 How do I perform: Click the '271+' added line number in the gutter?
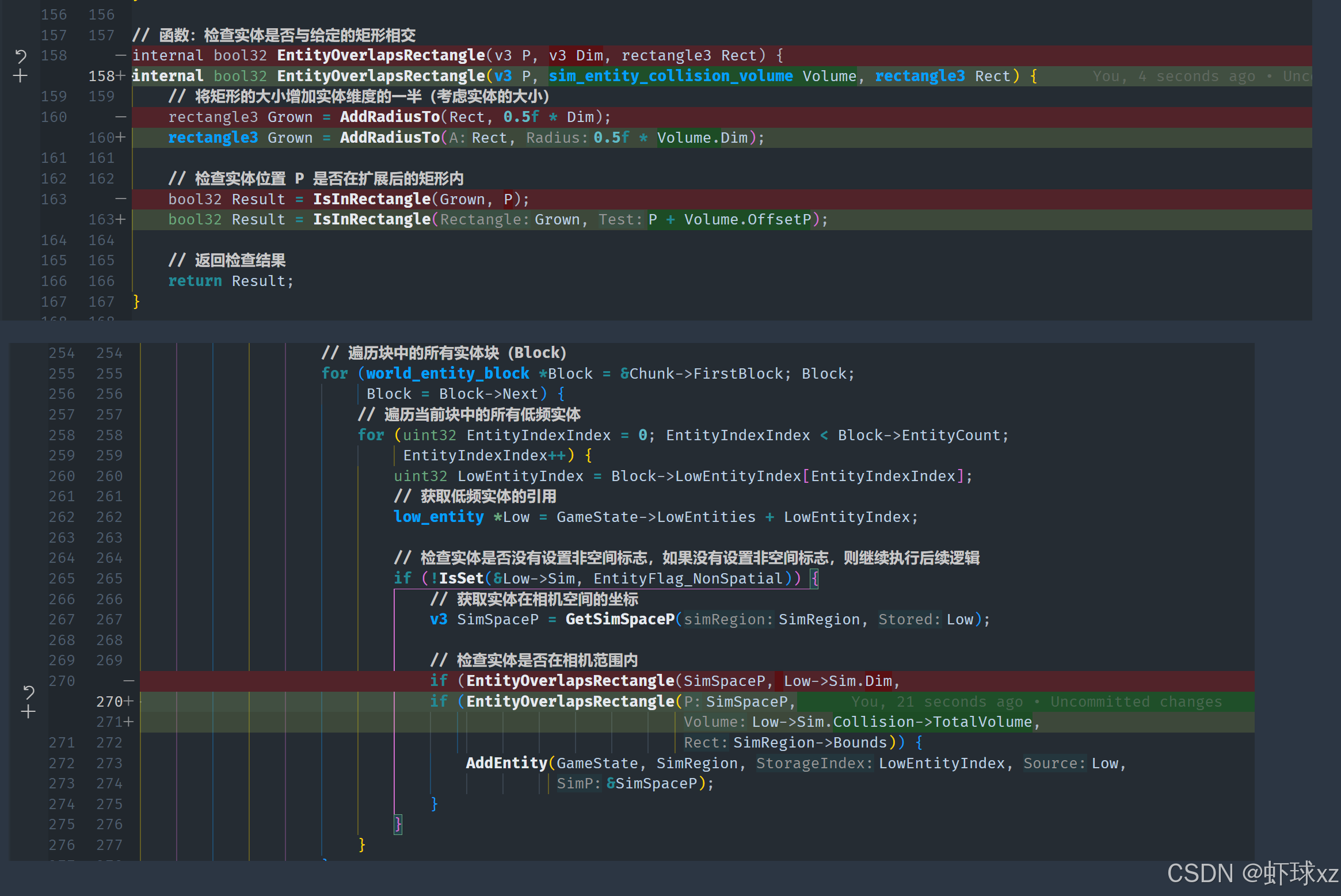[115, 722]
